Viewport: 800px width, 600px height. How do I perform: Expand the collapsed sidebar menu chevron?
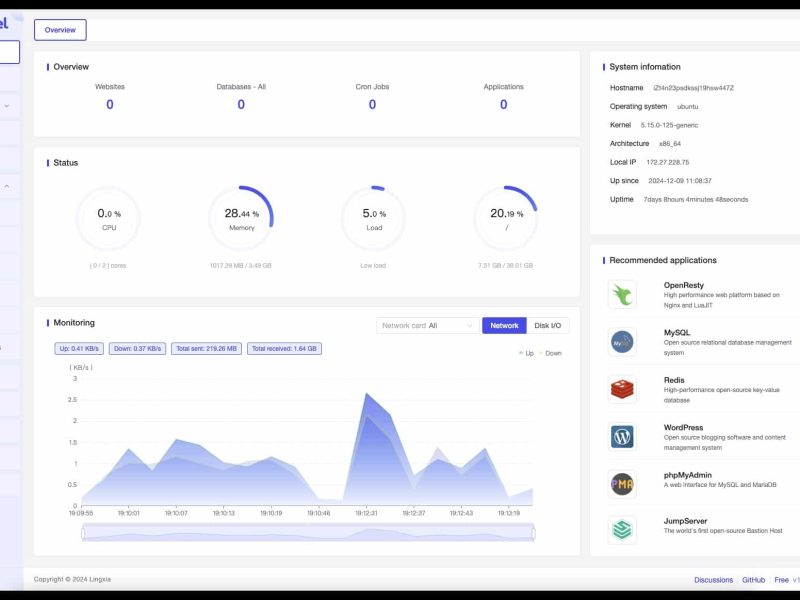coord(7,105)
